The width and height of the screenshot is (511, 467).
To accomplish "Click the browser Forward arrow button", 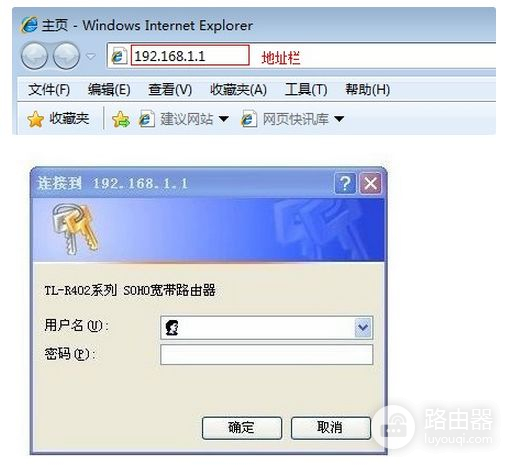I will 66,56.
